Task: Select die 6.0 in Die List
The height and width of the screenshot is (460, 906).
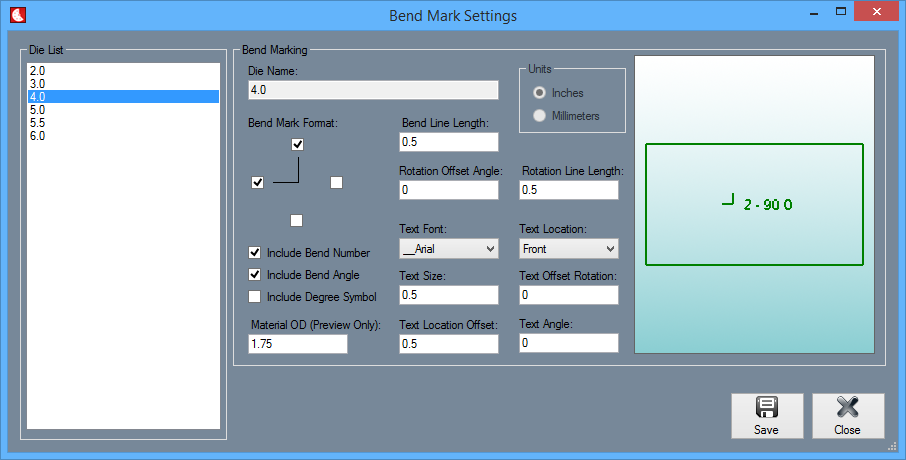Action: click(x=123, y=136)
